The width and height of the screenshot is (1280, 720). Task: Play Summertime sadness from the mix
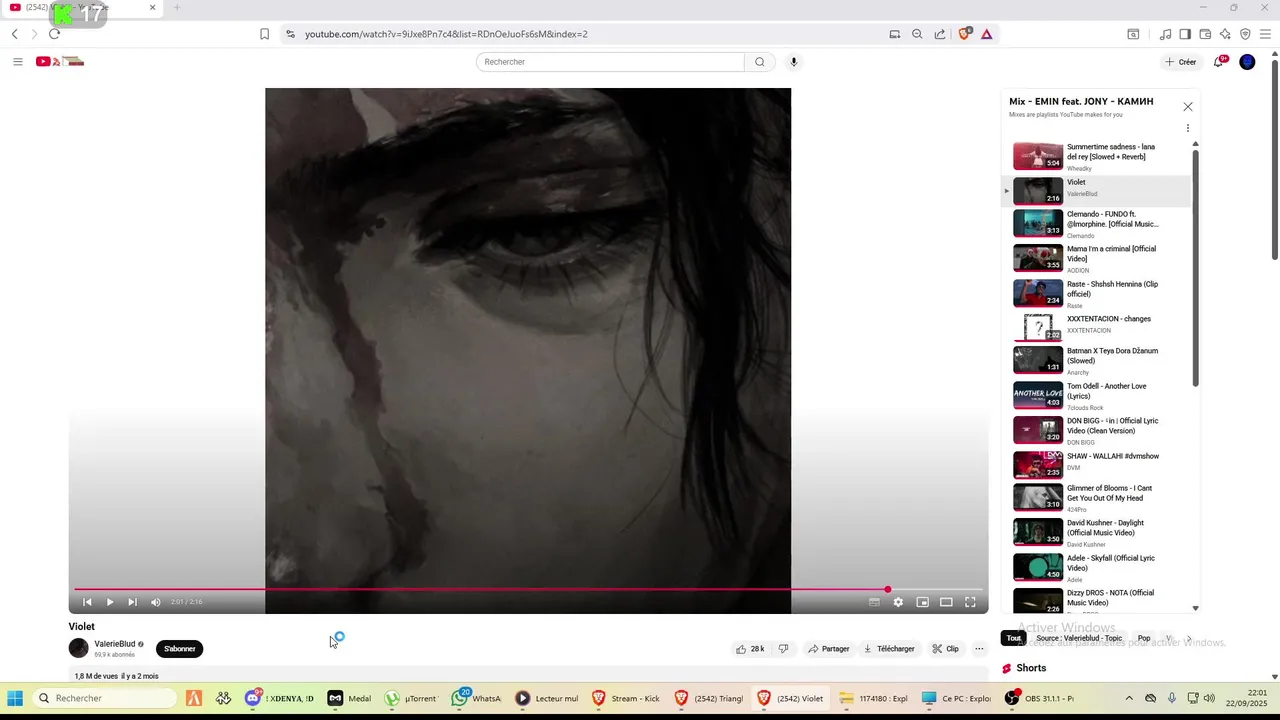(1097, 157)
